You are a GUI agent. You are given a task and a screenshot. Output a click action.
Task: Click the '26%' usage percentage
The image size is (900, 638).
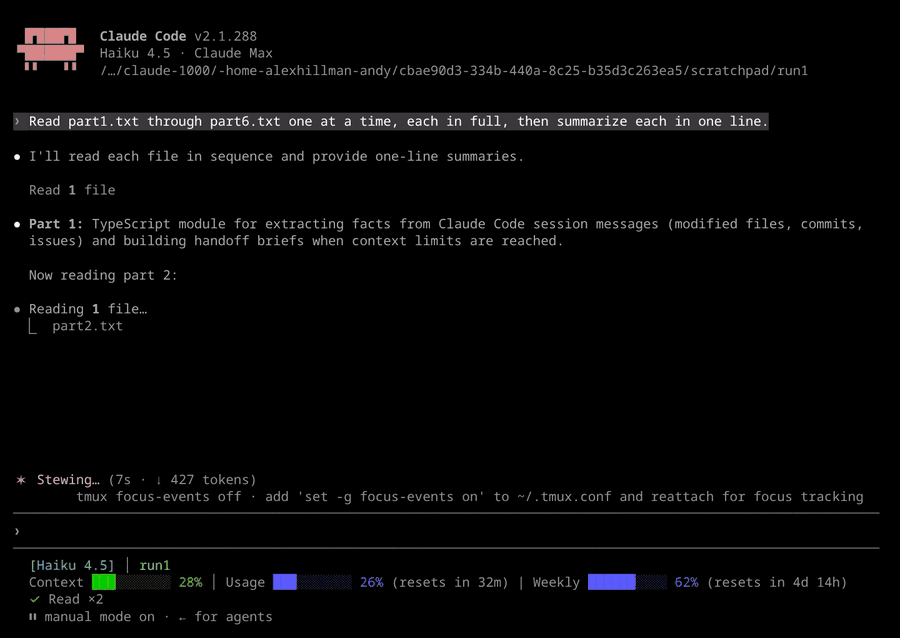pyautogui.click(x=371, y=582)
